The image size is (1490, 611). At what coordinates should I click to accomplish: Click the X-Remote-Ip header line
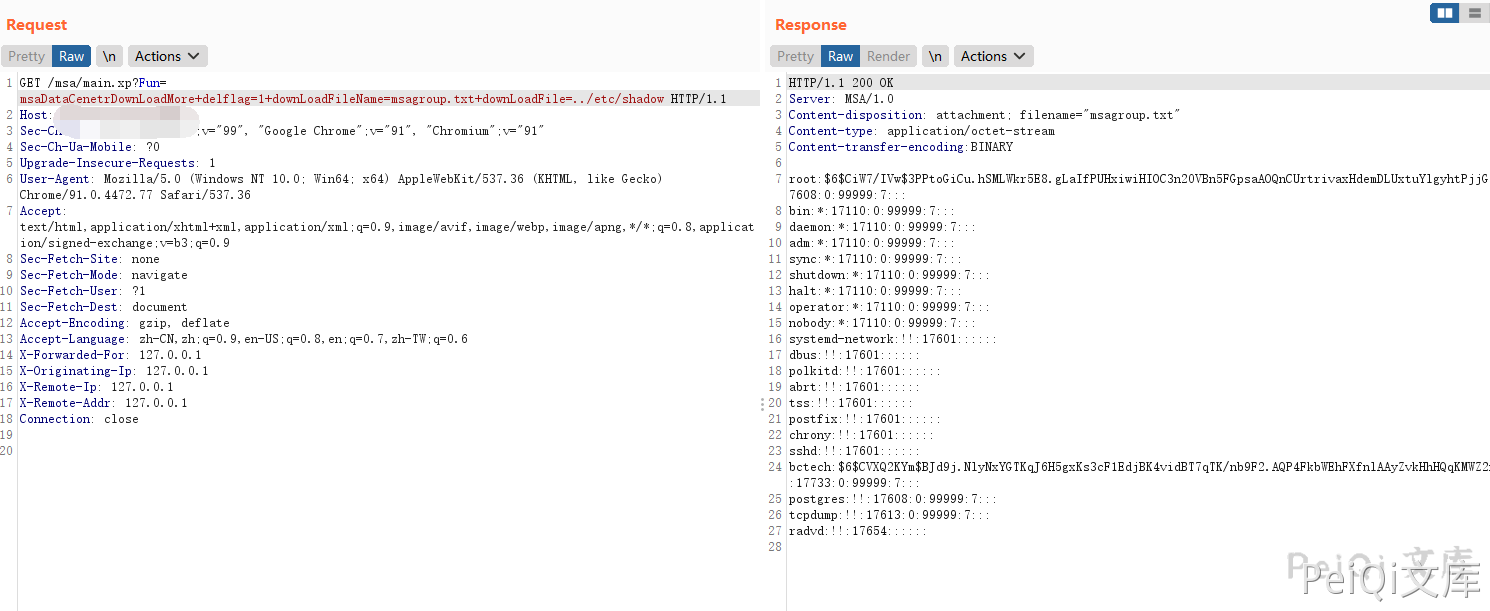point(97,387)
